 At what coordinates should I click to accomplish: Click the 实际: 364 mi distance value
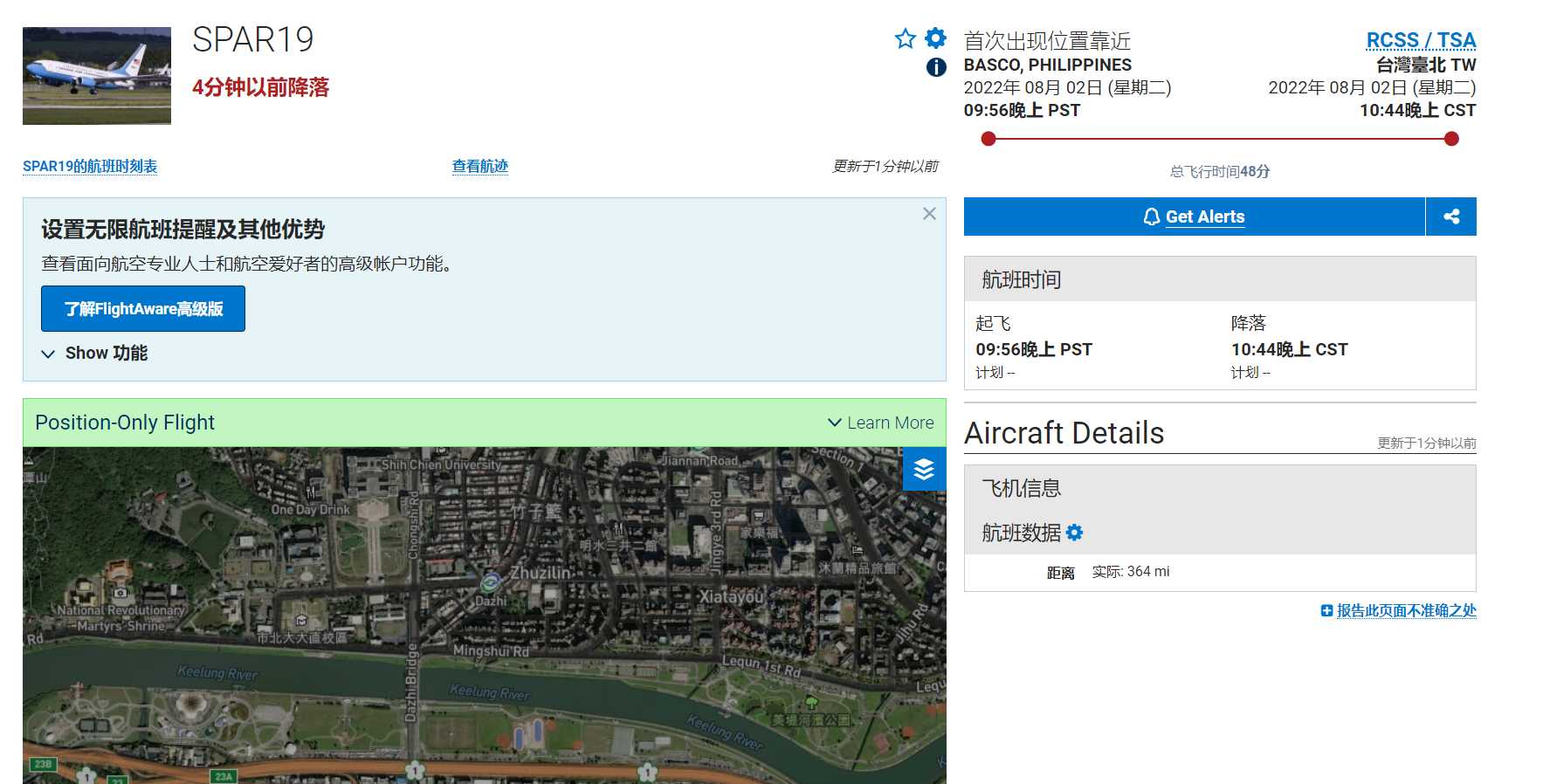click(x=1131, y=572)
